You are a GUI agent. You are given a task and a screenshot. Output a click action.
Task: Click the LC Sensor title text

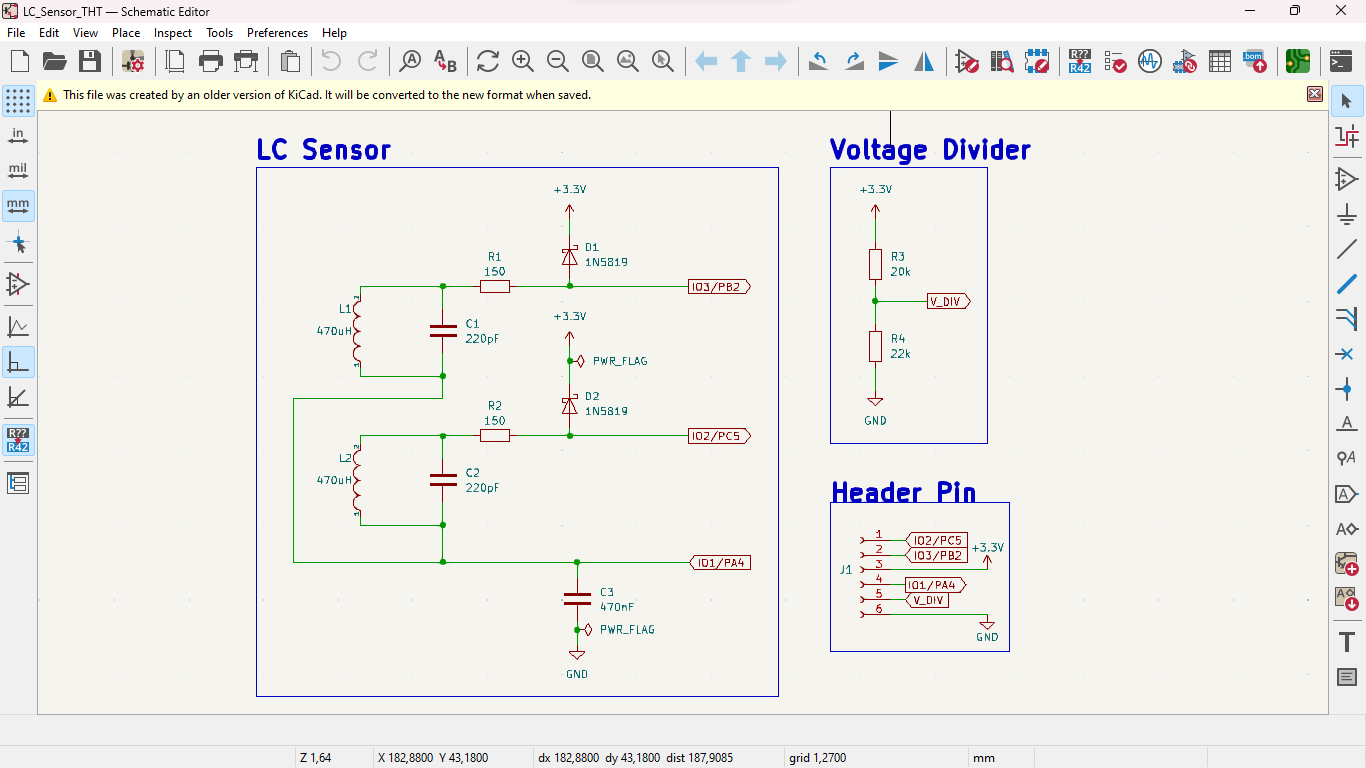click(x=323, y=150)
